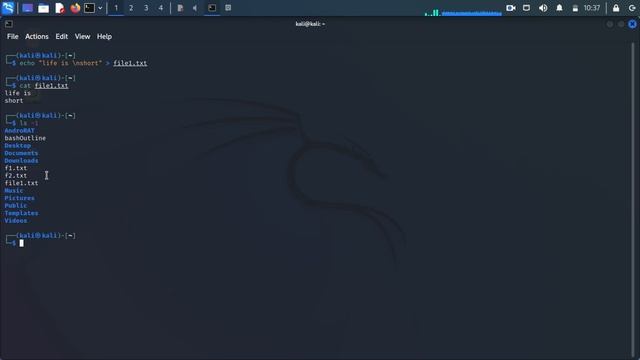
Task: Open the View menu
Action: [82, 37]
